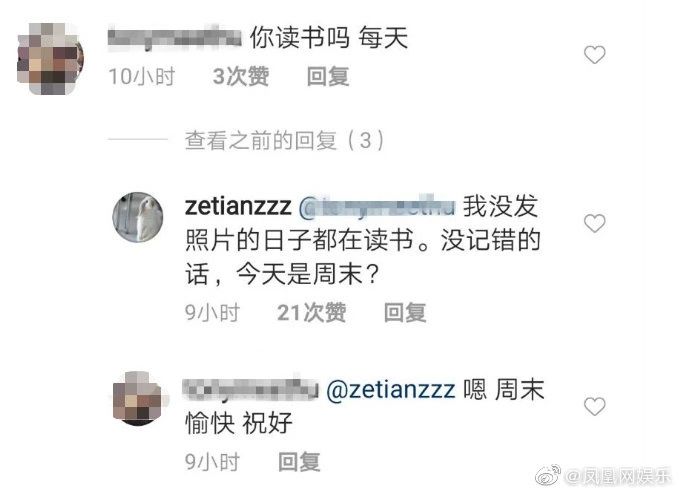View who liked via 3次赞

coord(241,77)
